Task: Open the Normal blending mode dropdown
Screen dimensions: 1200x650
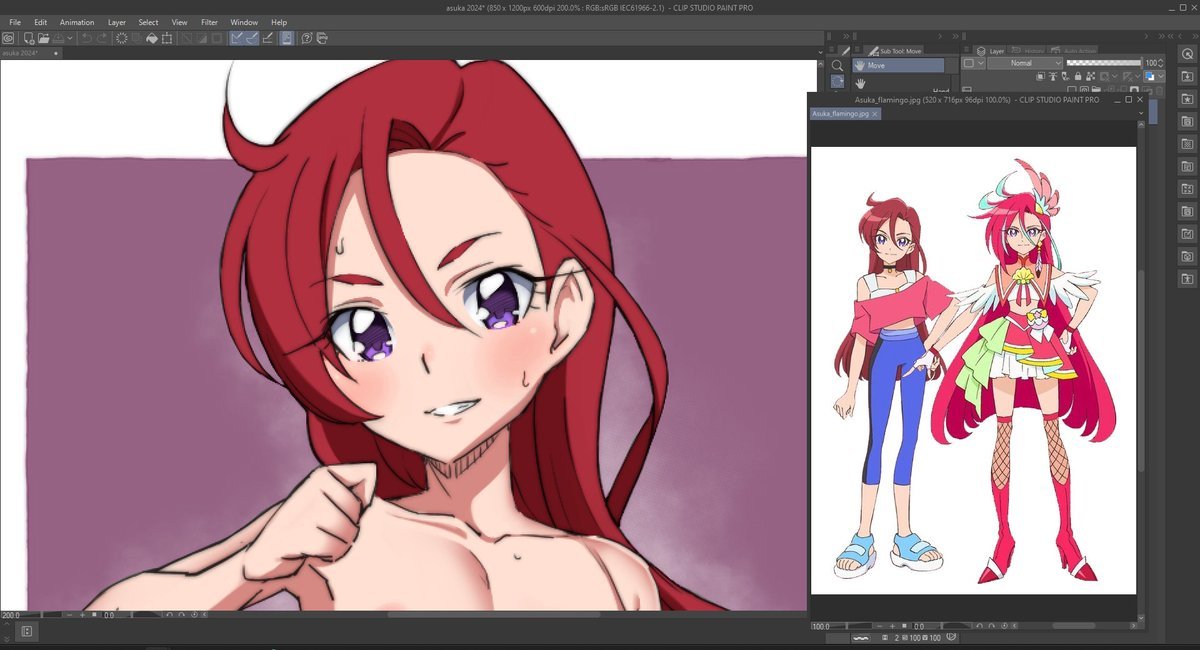Action: [x=1024, y=63]
